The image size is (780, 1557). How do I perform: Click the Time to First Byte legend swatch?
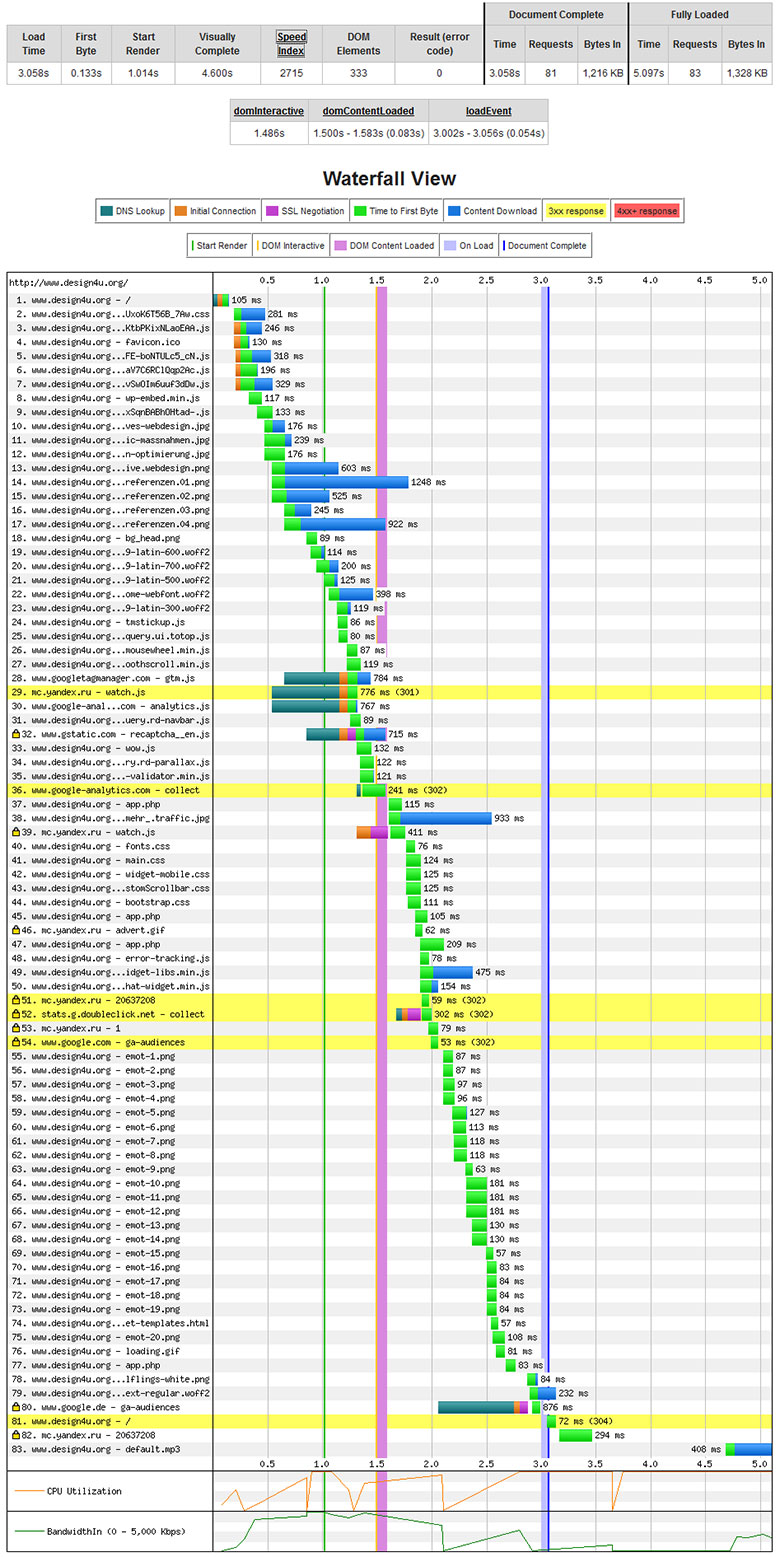pos(360,211)
